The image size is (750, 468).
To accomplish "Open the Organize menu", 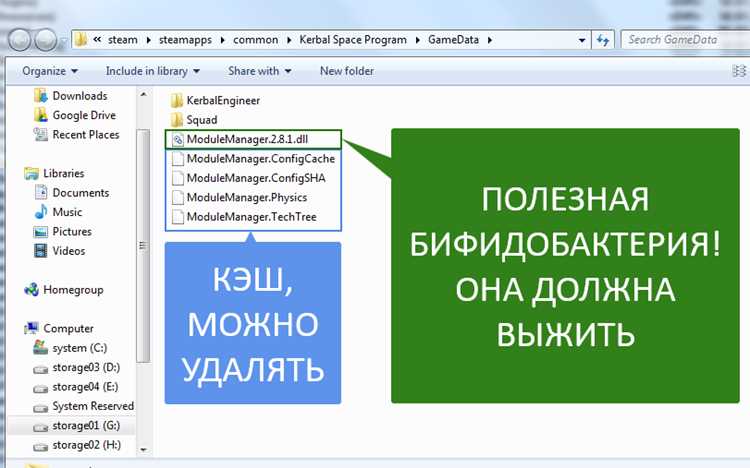I will click(50, 71).
